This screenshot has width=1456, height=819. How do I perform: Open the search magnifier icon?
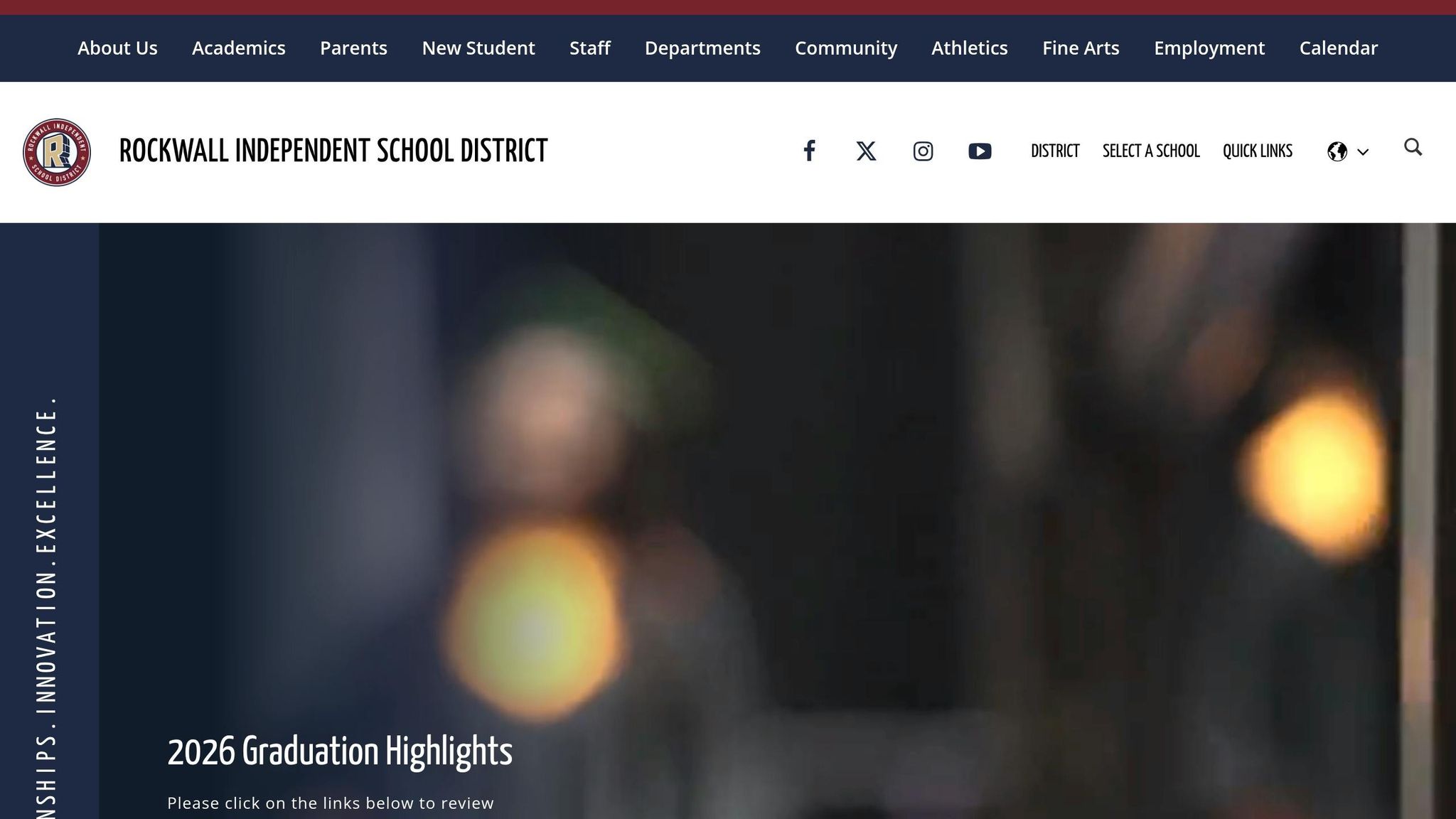tap(1413, 147)
